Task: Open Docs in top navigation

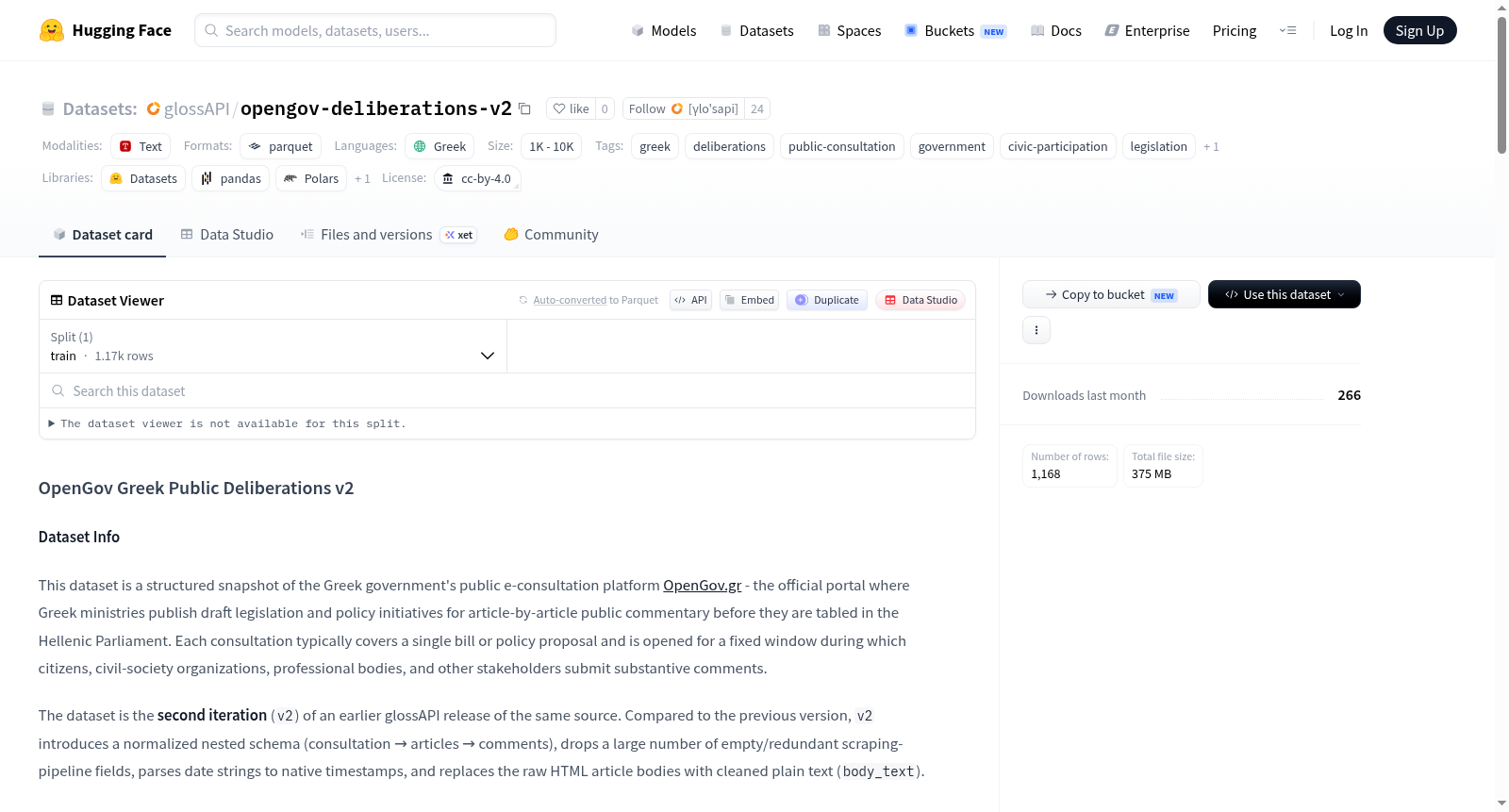Action: point(1056,30)
